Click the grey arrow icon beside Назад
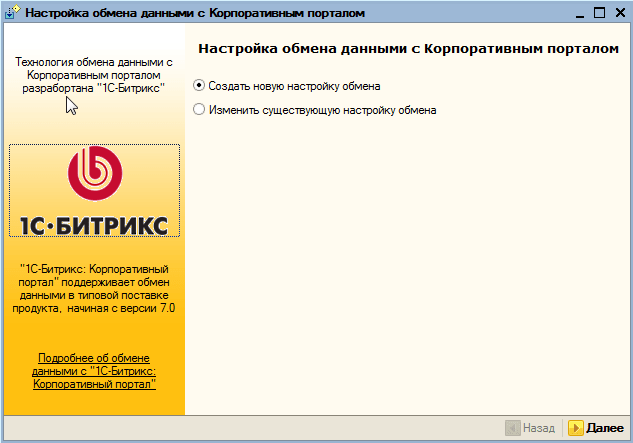 click(513, 428)
